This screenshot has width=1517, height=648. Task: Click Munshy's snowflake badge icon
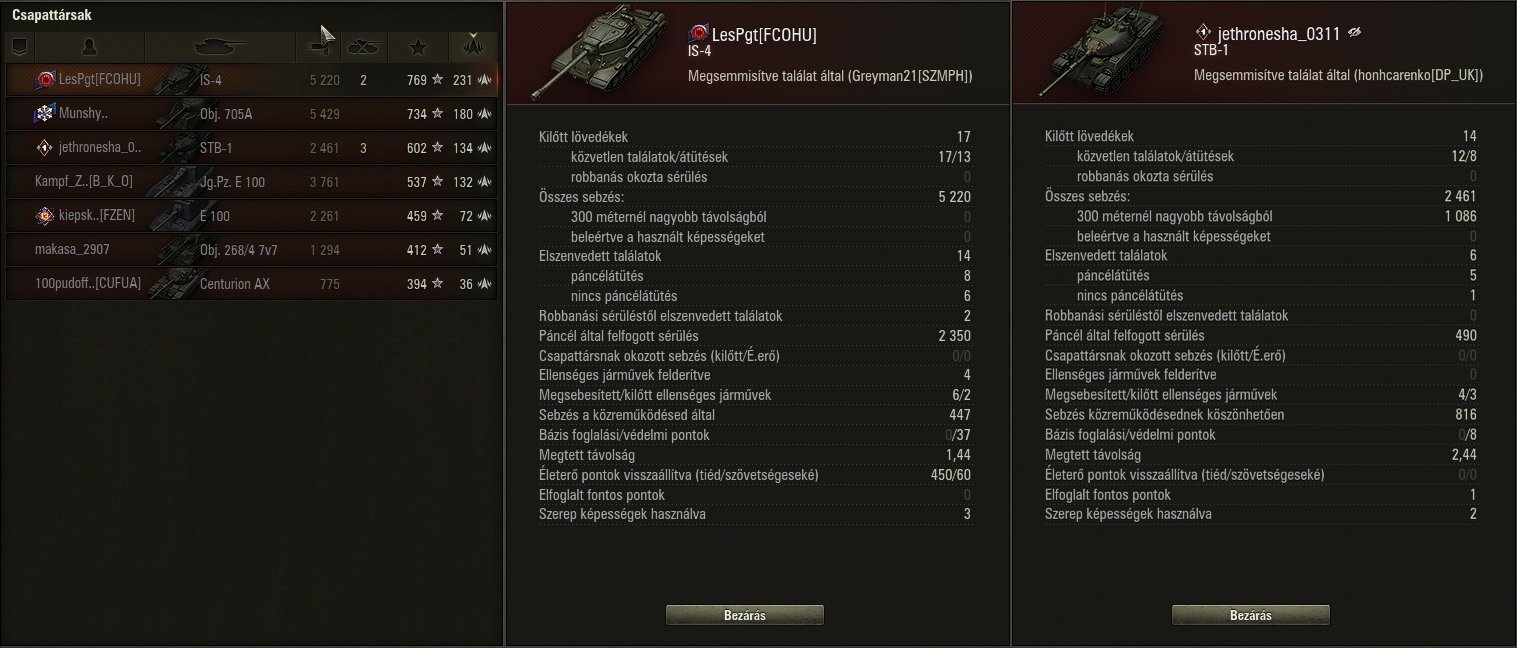tap(45, 114)
